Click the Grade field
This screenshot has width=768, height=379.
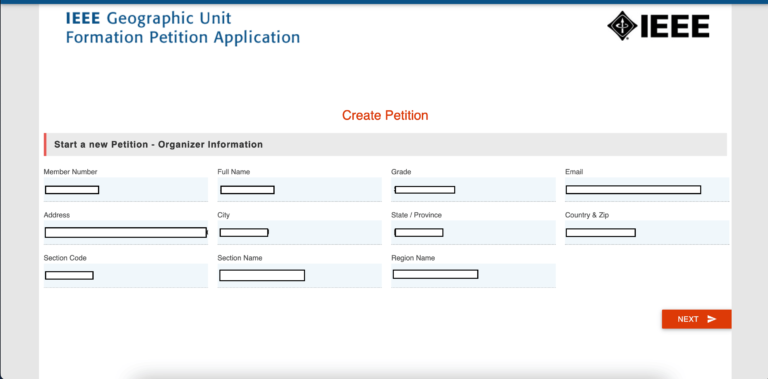point(473,190)
